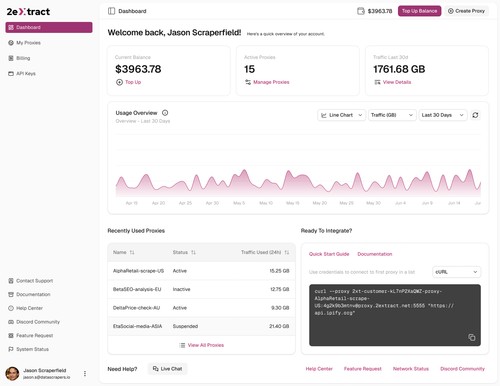Select the EtaSocial-media-ASIA proxy row
The width and height of the screenshot is (500, 386).
[201, 326]
